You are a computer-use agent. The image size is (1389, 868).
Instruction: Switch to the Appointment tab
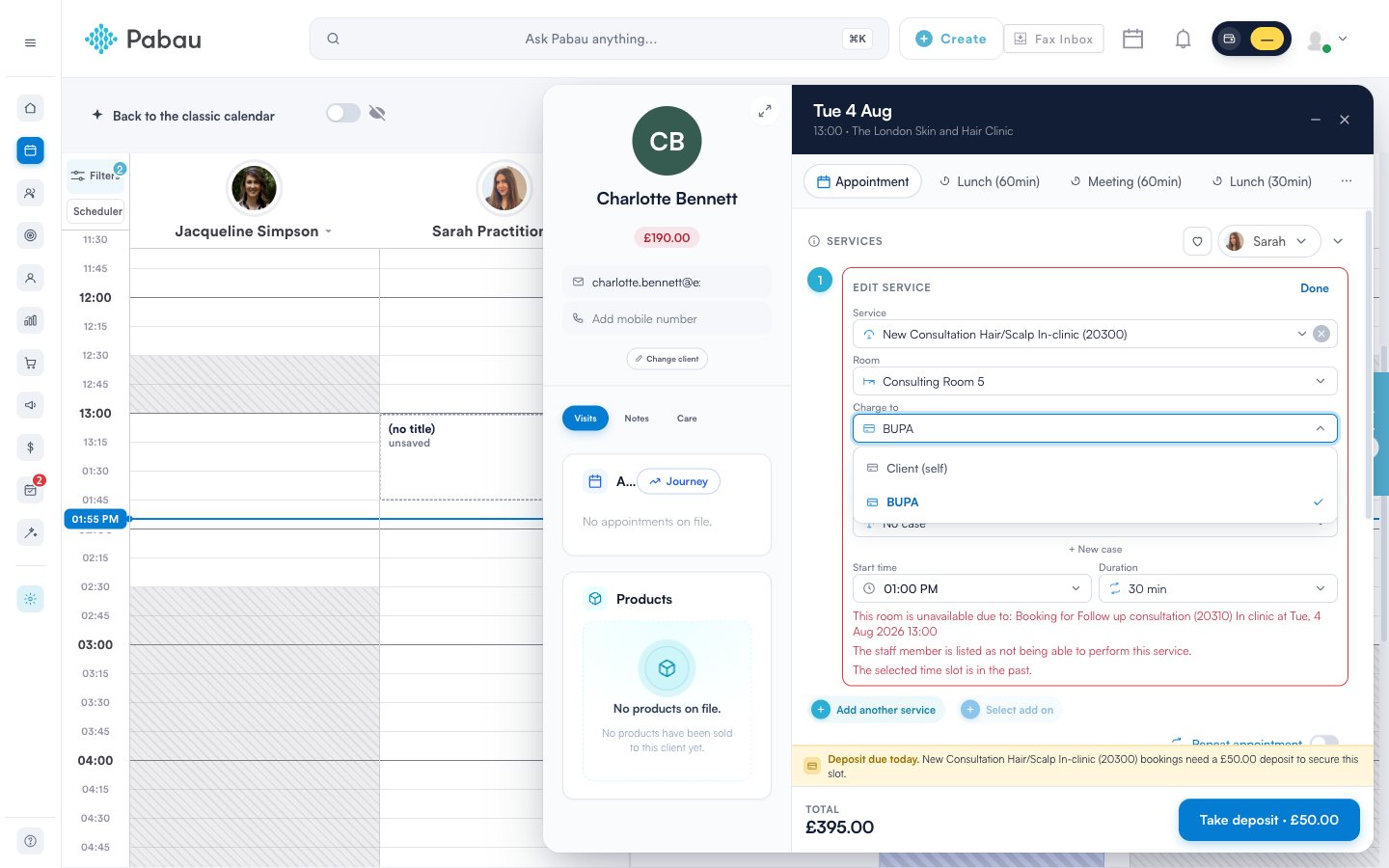[x=862, y=181]
